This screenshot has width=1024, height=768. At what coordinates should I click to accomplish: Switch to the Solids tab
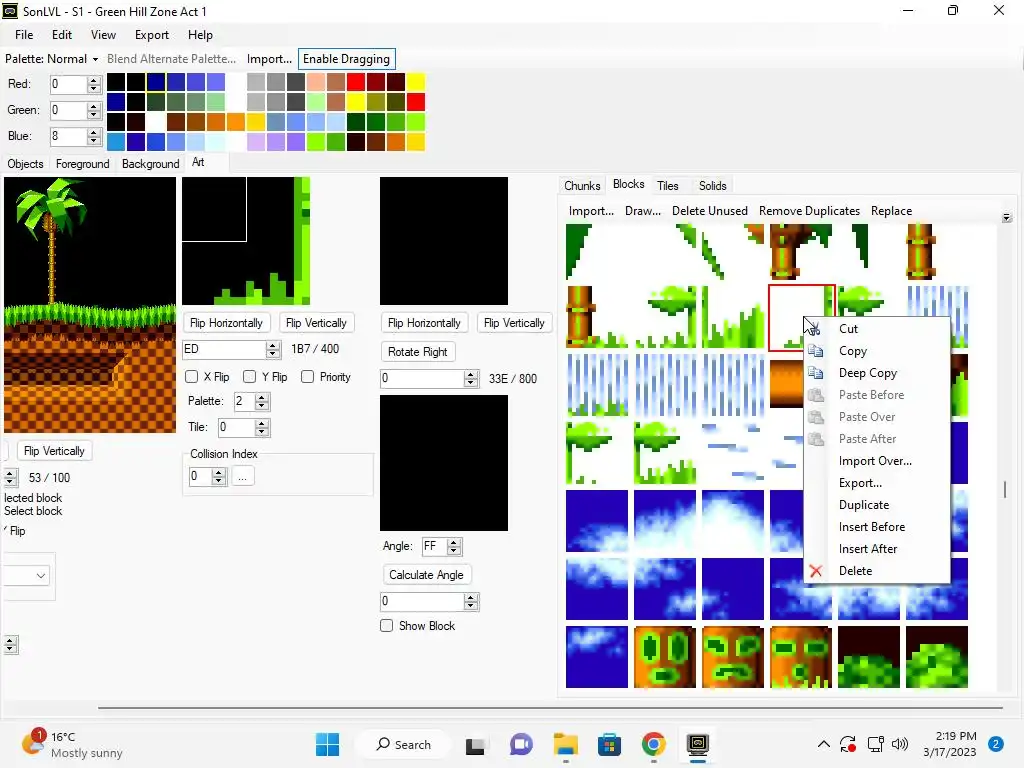point(712,185)
